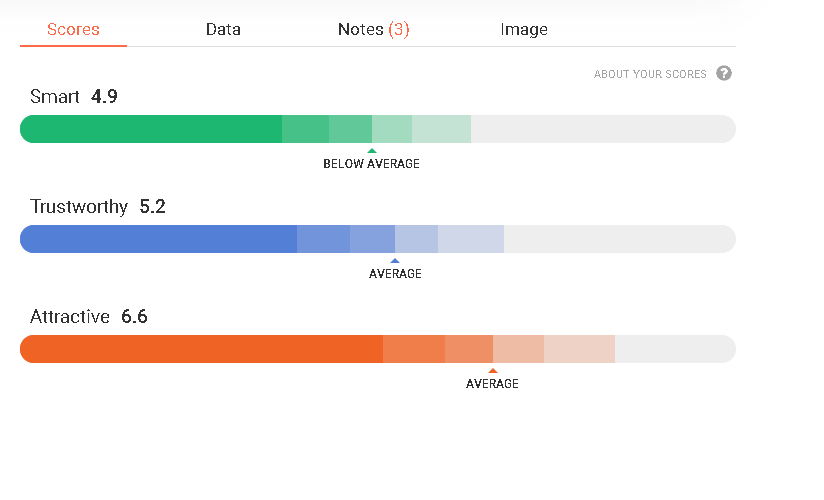Screen dimensions: 824x500
Task: Click the blue Trustworthy score bar
Action: coord(378,239)
